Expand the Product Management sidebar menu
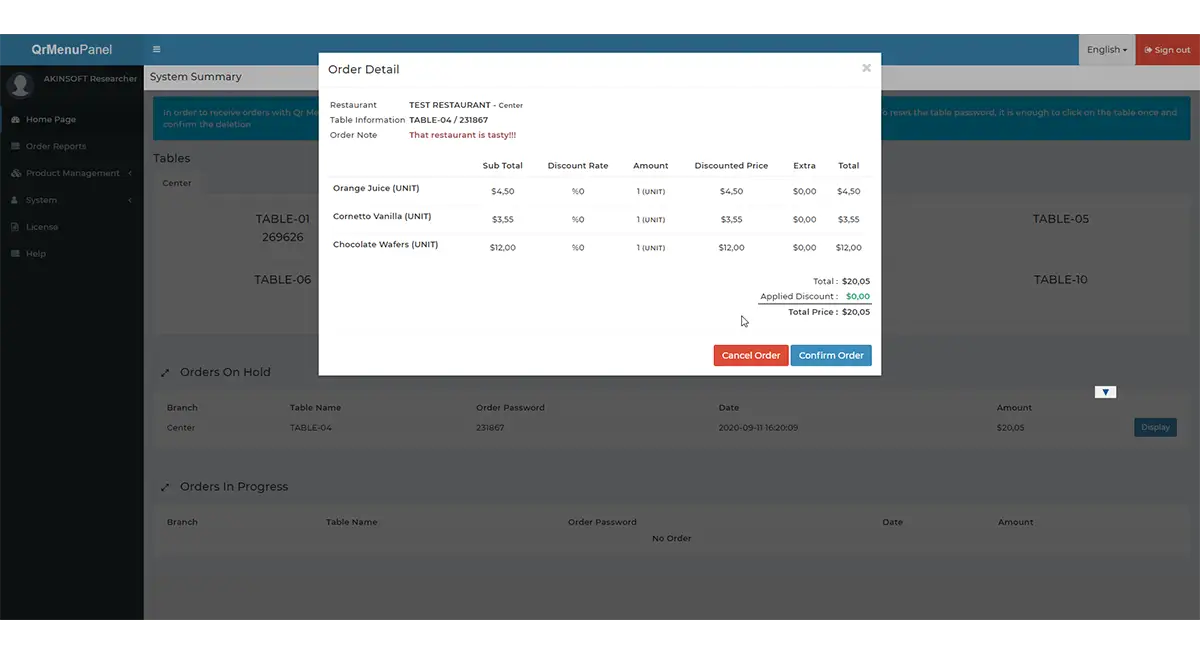Screen dimensions: 1200x653 (x=72, y=173)
